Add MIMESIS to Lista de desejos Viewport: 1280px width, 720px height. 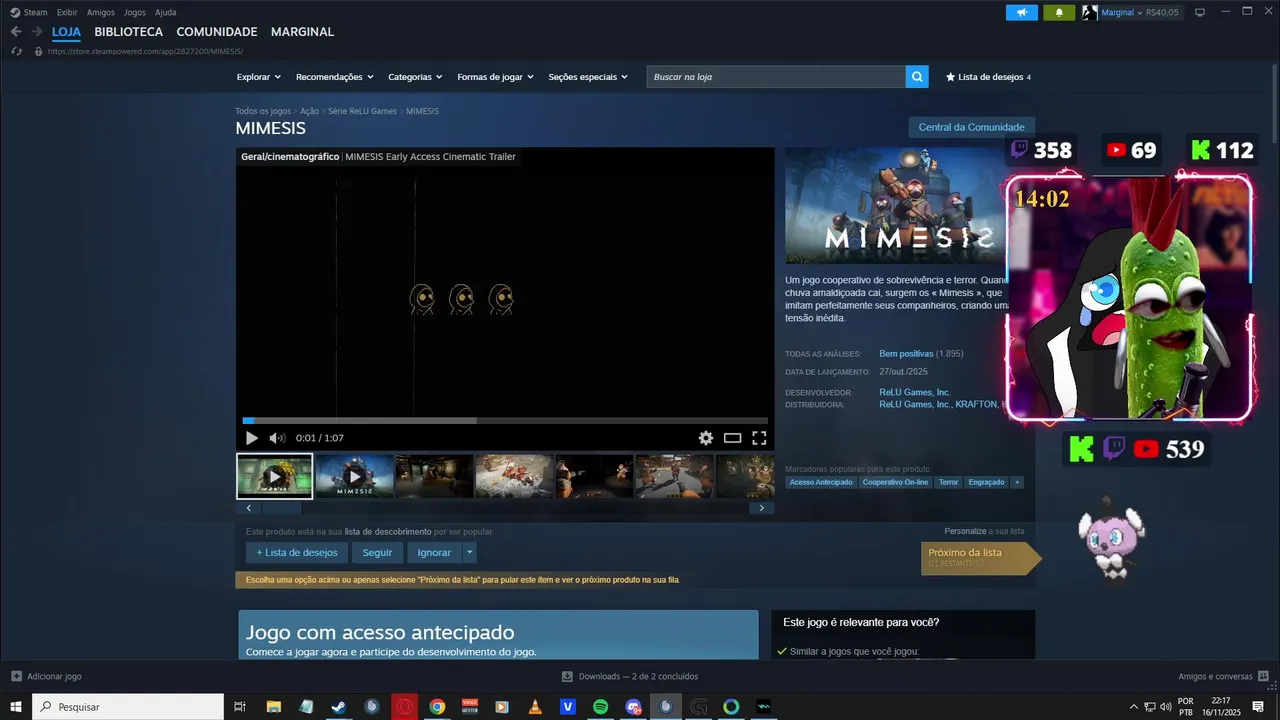tap(297, 552)
